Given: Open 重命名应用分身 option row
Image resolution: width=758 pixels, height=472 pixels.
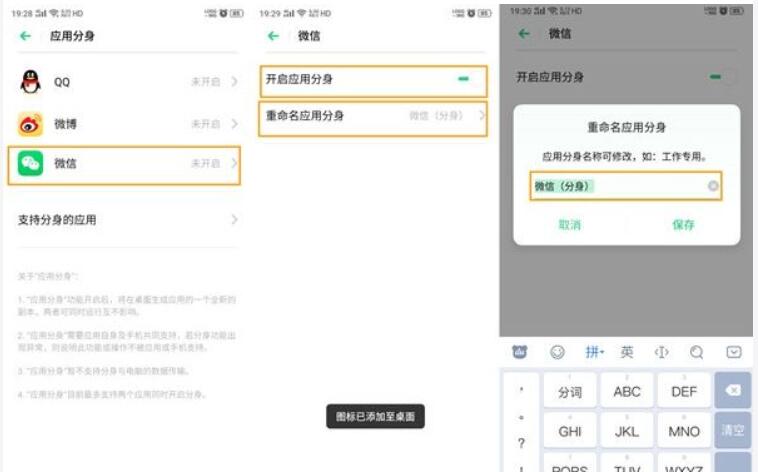Looking at the screenshot, I should (x=373, y=118).
